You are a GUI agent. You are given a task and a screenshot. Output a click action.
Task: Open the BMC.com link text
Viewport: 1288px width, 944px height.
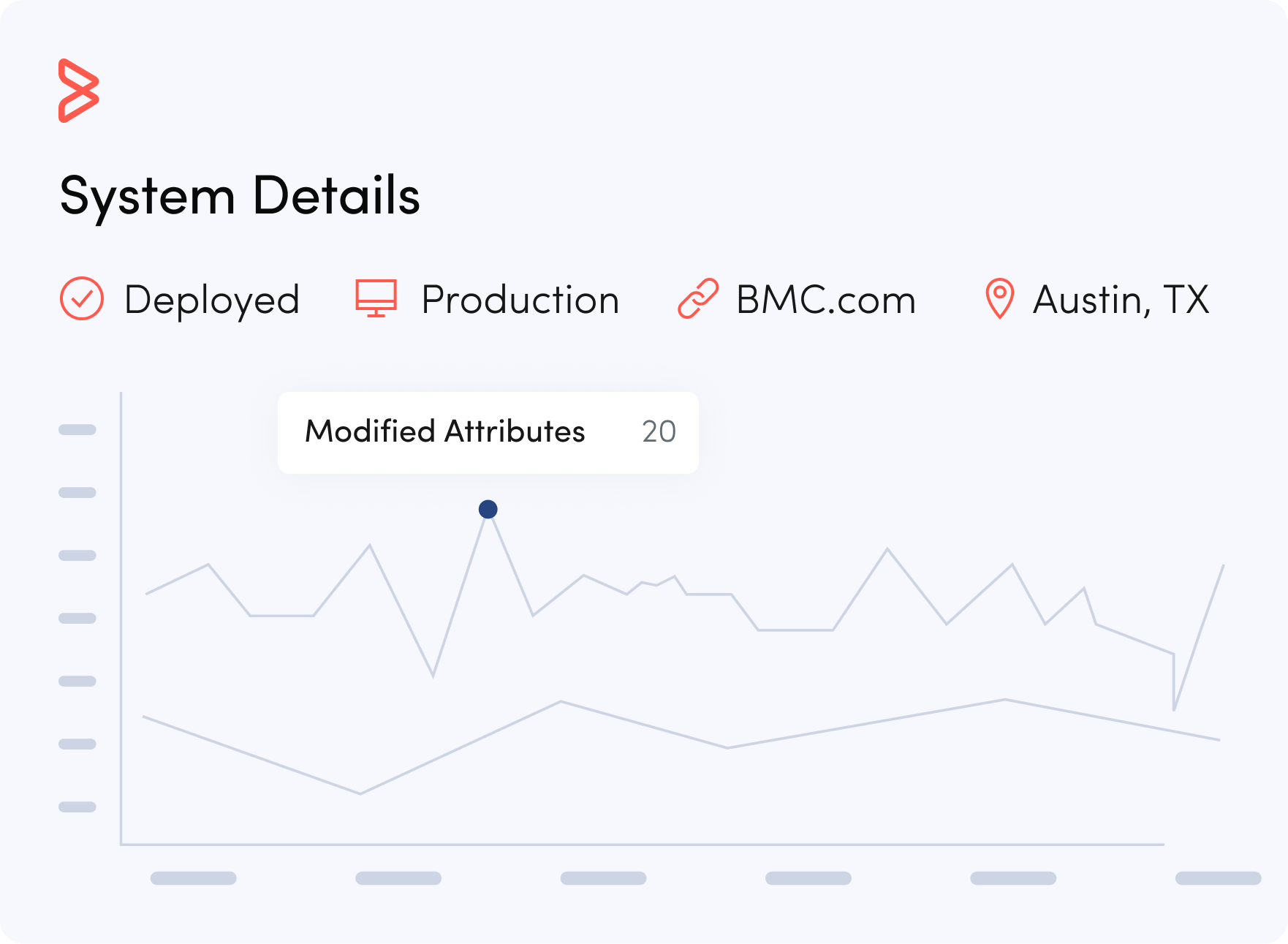click(x=826, y=300)
